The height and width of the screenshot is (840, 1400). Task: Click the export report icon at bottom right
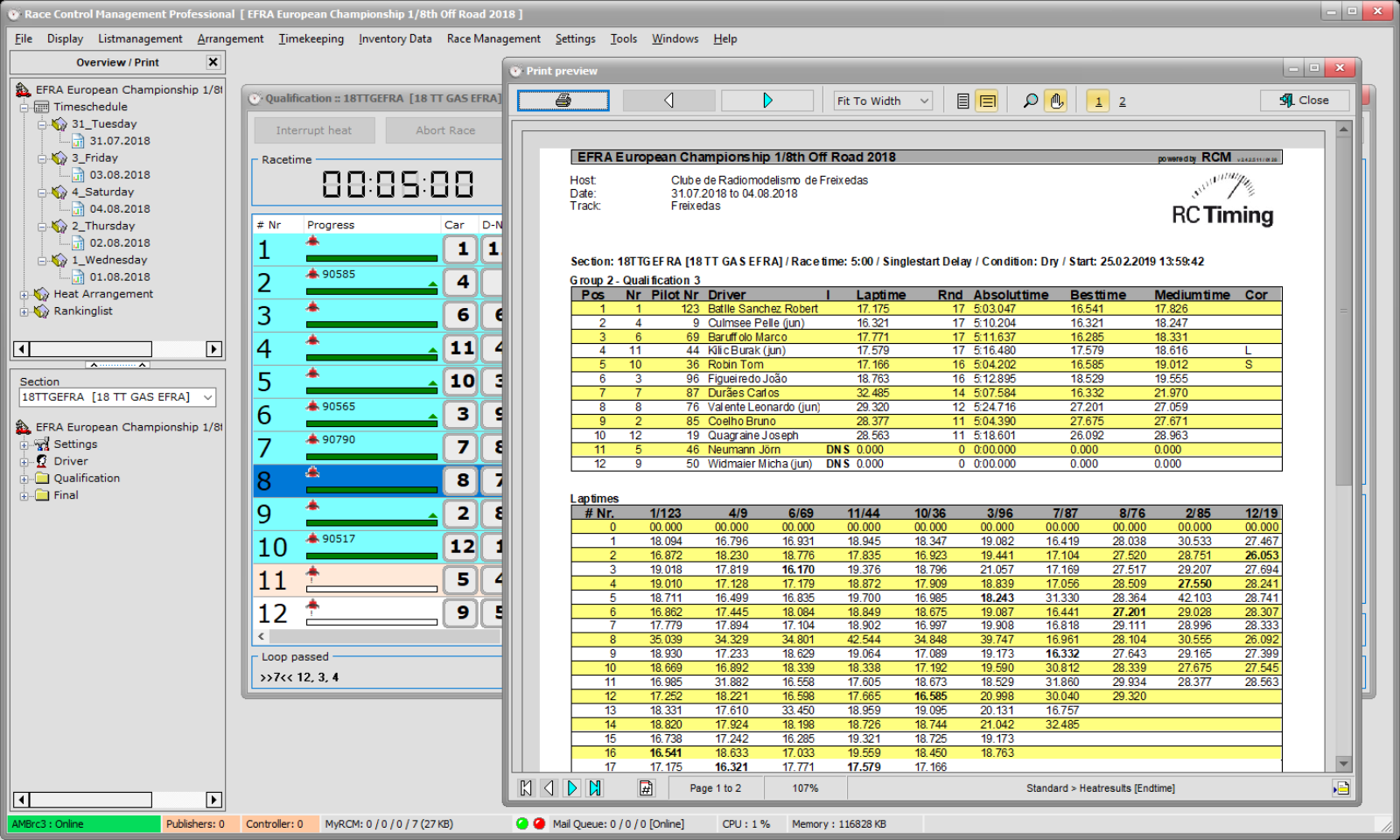point(1342,788)
